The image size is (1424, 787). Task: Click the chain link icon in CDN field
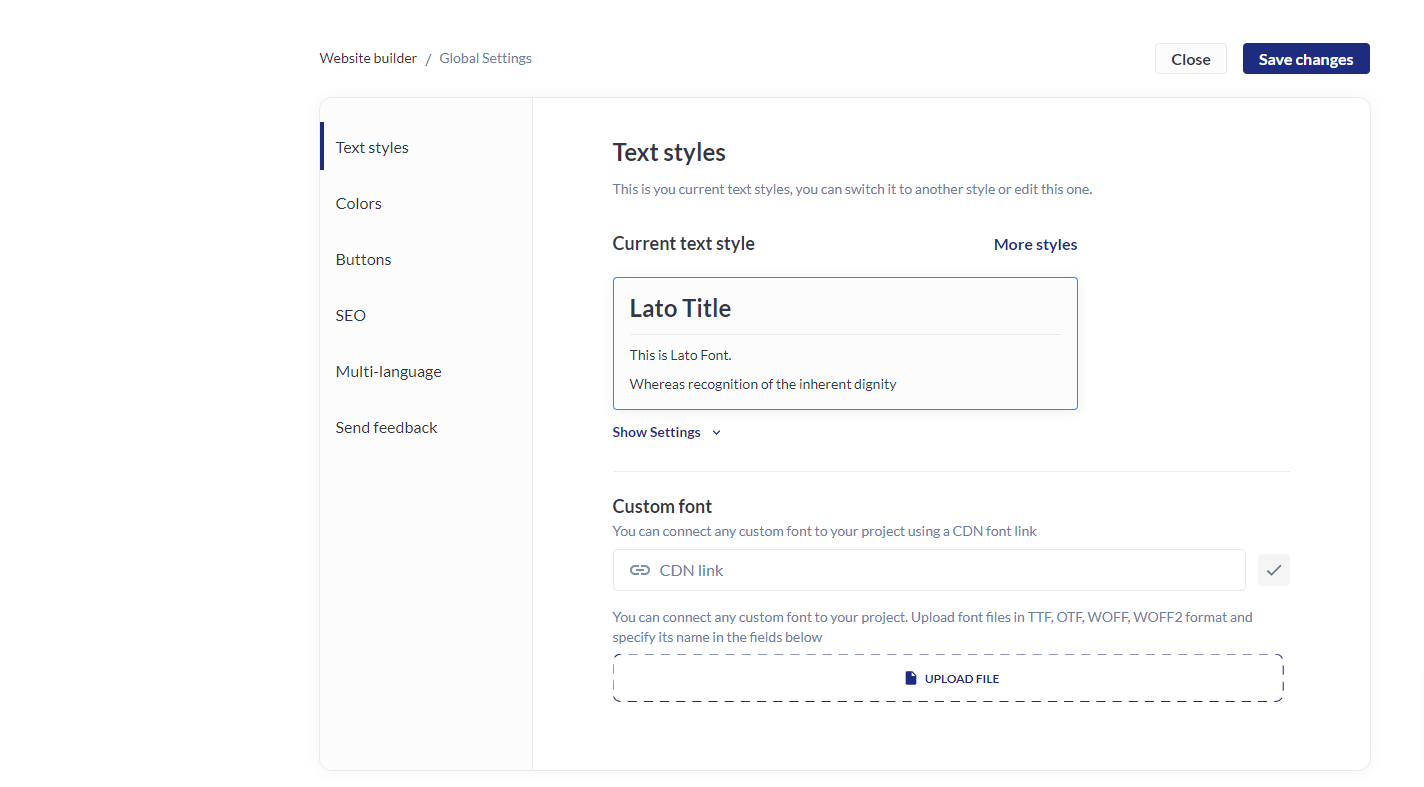point(640,570)
